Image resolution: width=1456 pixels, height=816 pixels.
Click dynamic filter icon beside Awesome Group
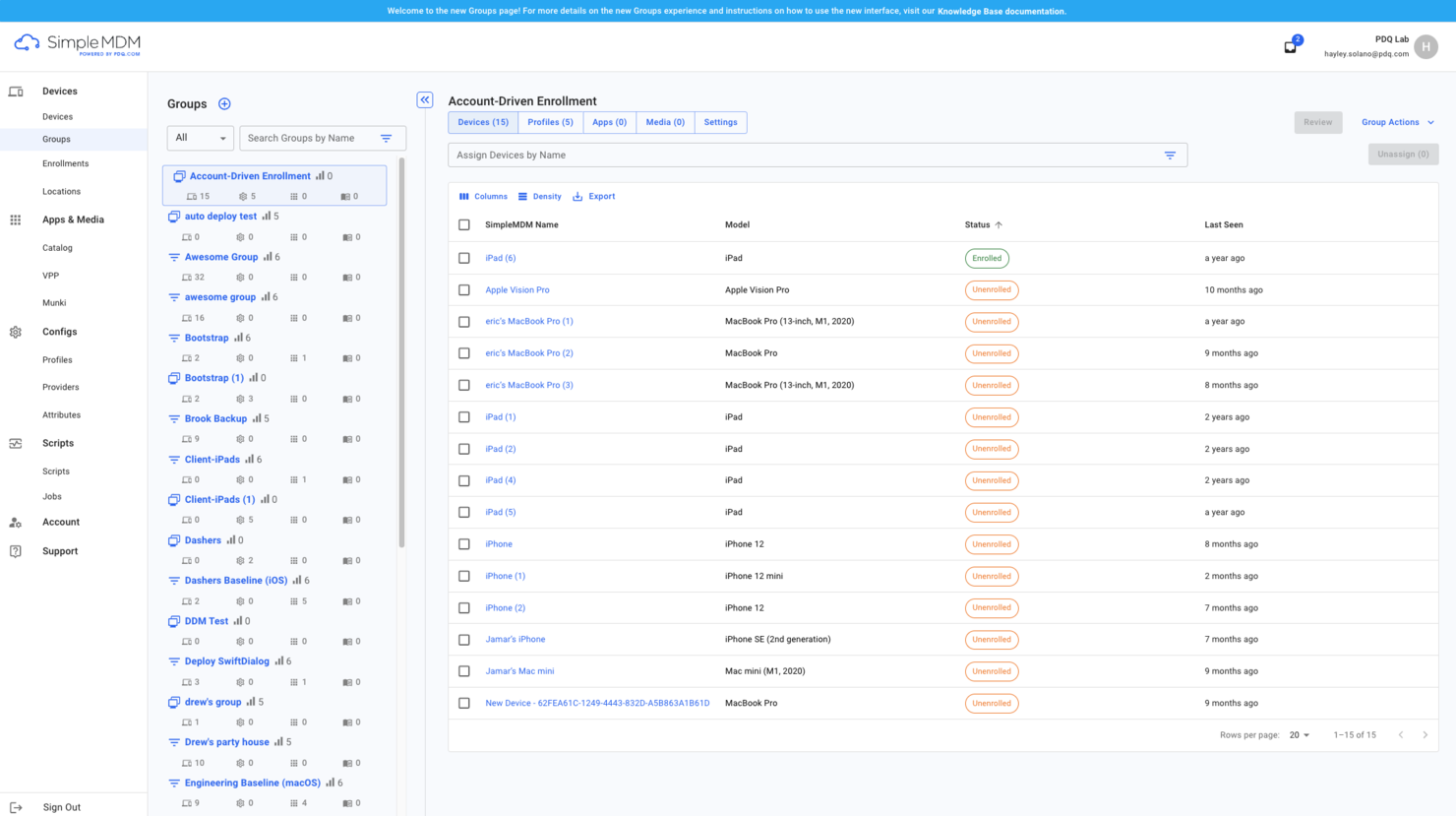tap(174, 257)
